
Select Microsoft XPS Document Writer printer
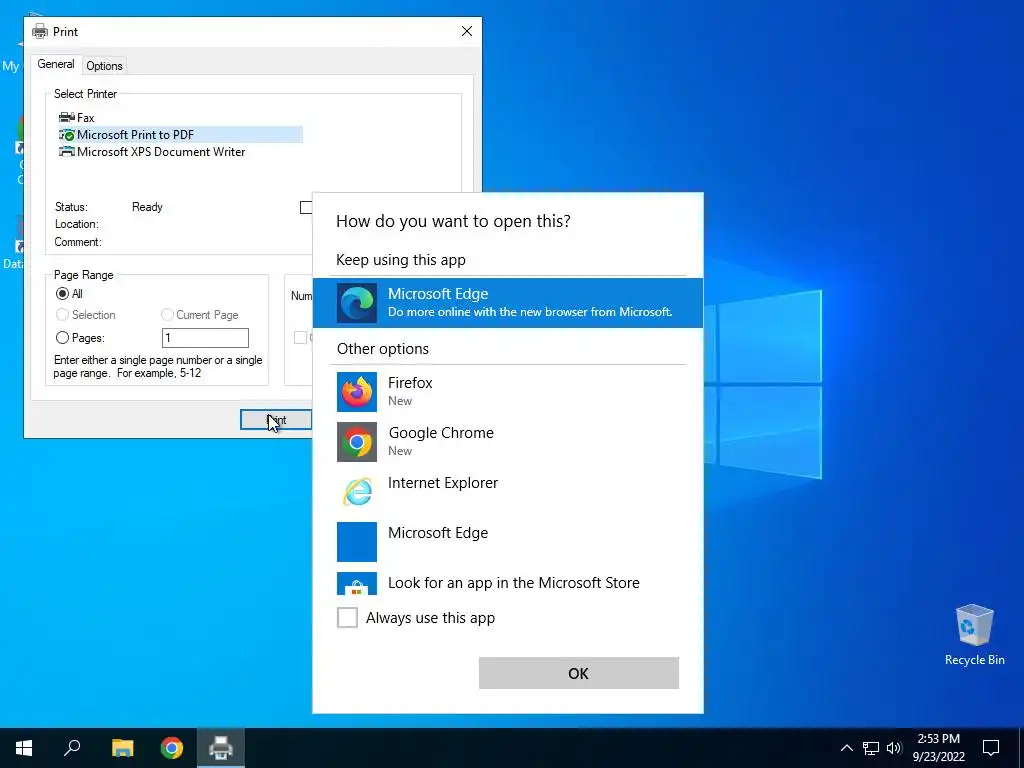(x=152, y=152)
